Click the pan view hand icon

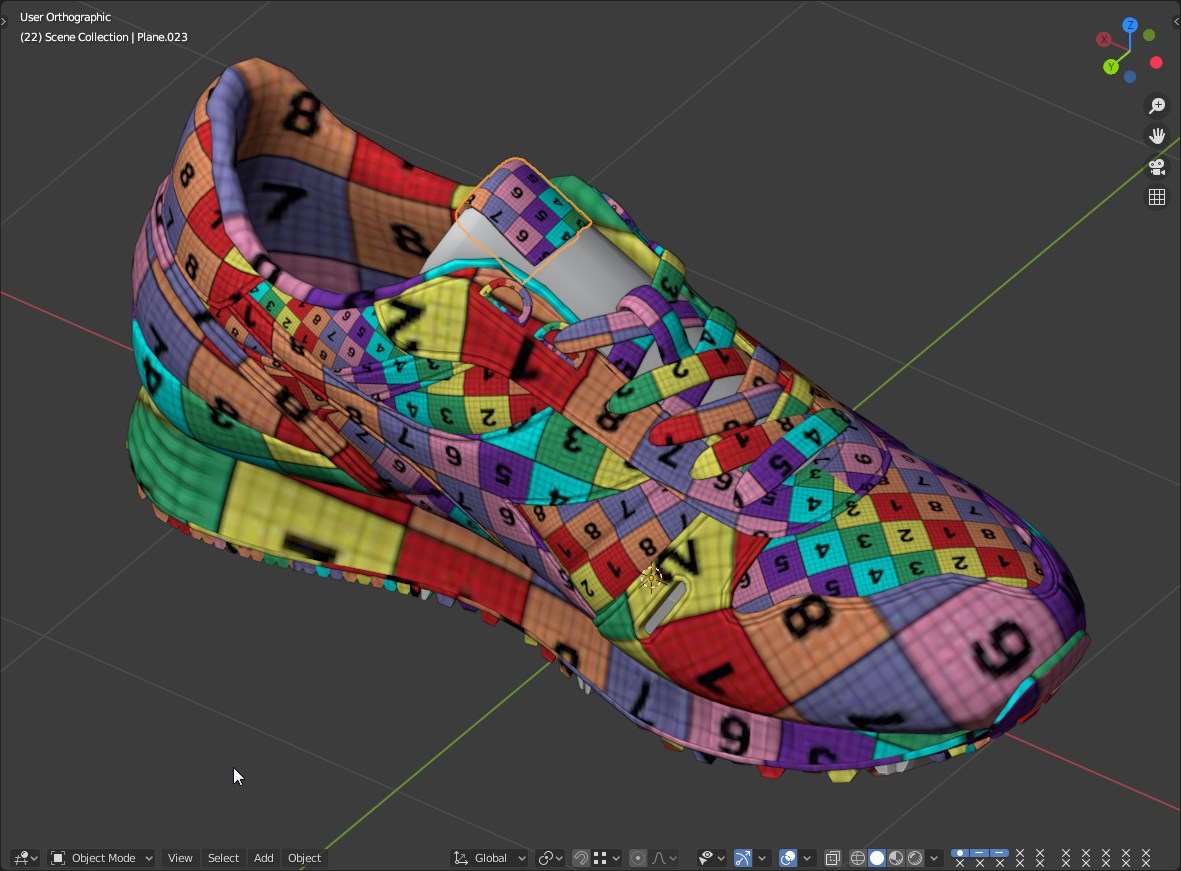pyautogui.click(x=1157, y=136)
